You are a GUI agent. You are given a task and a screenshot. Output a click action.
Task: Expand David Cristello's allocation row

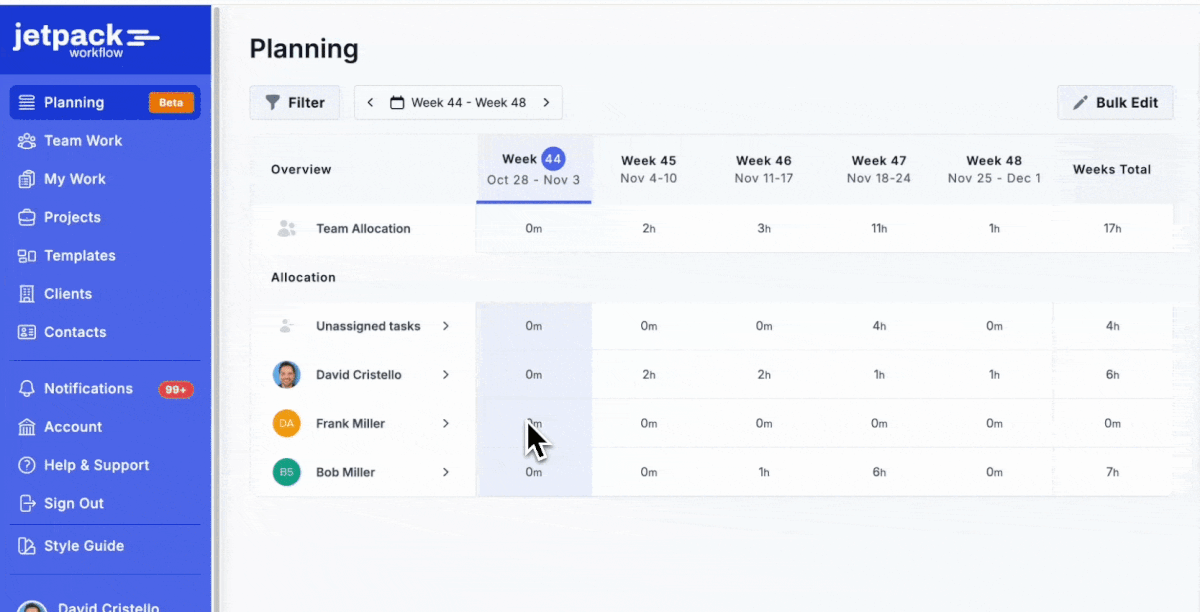[446, 375]
